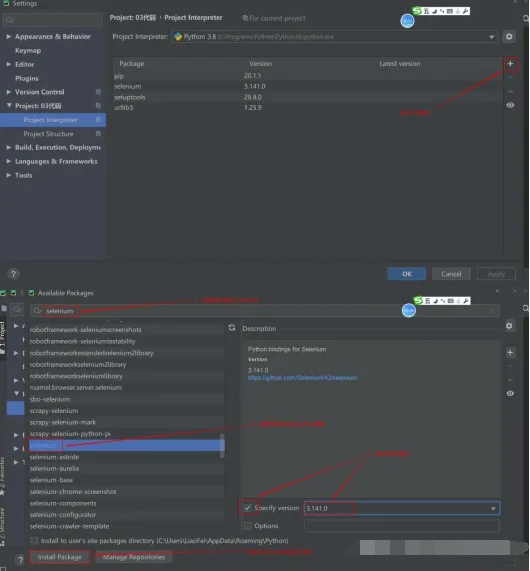This screenshot has height=571, width=530.
Task: Click the Sogou input method S icon in the top toolbar
Action: click(417, 11)
